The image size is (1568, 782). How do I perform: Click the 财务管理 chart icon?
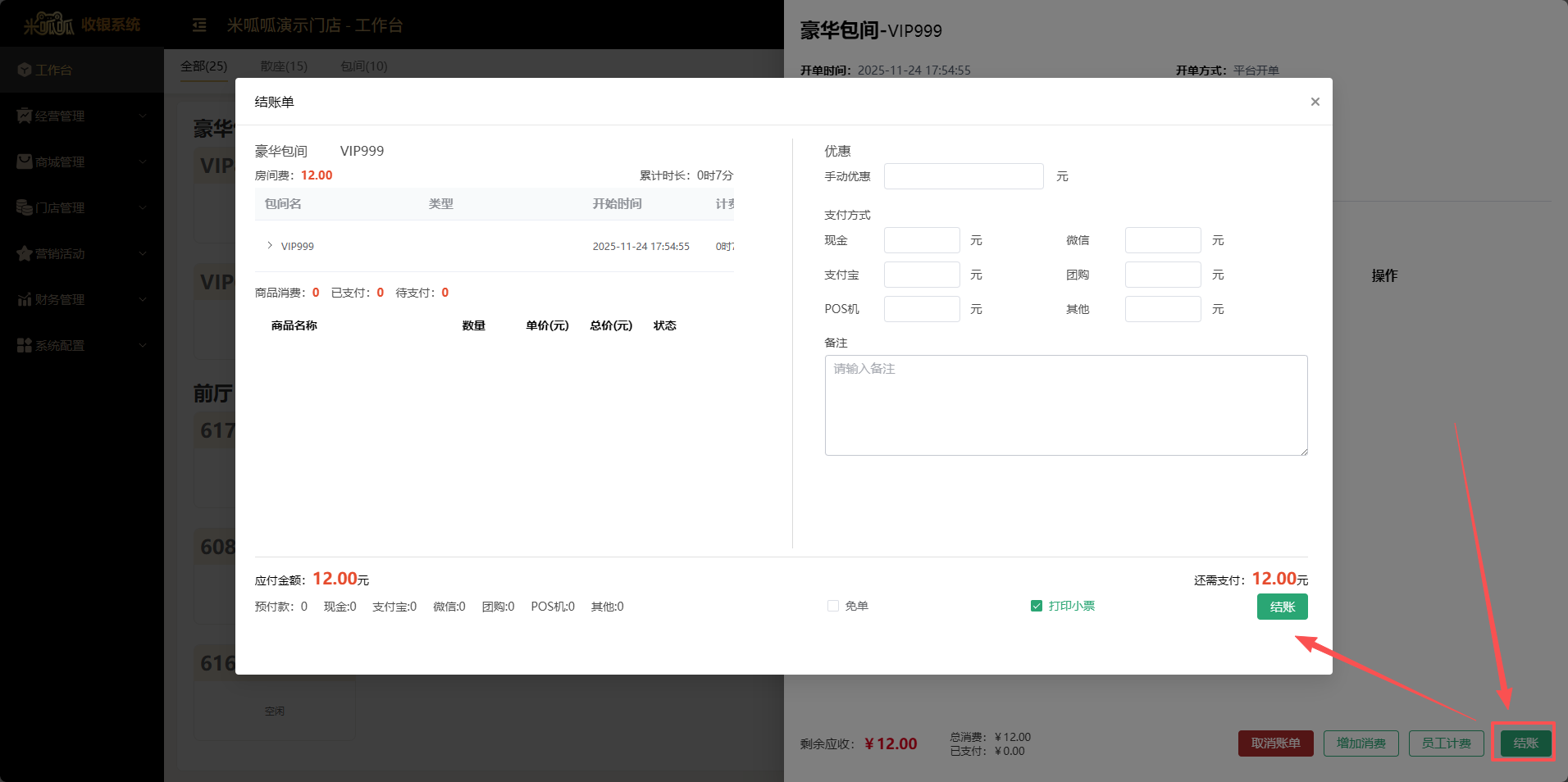coord(25,300)
